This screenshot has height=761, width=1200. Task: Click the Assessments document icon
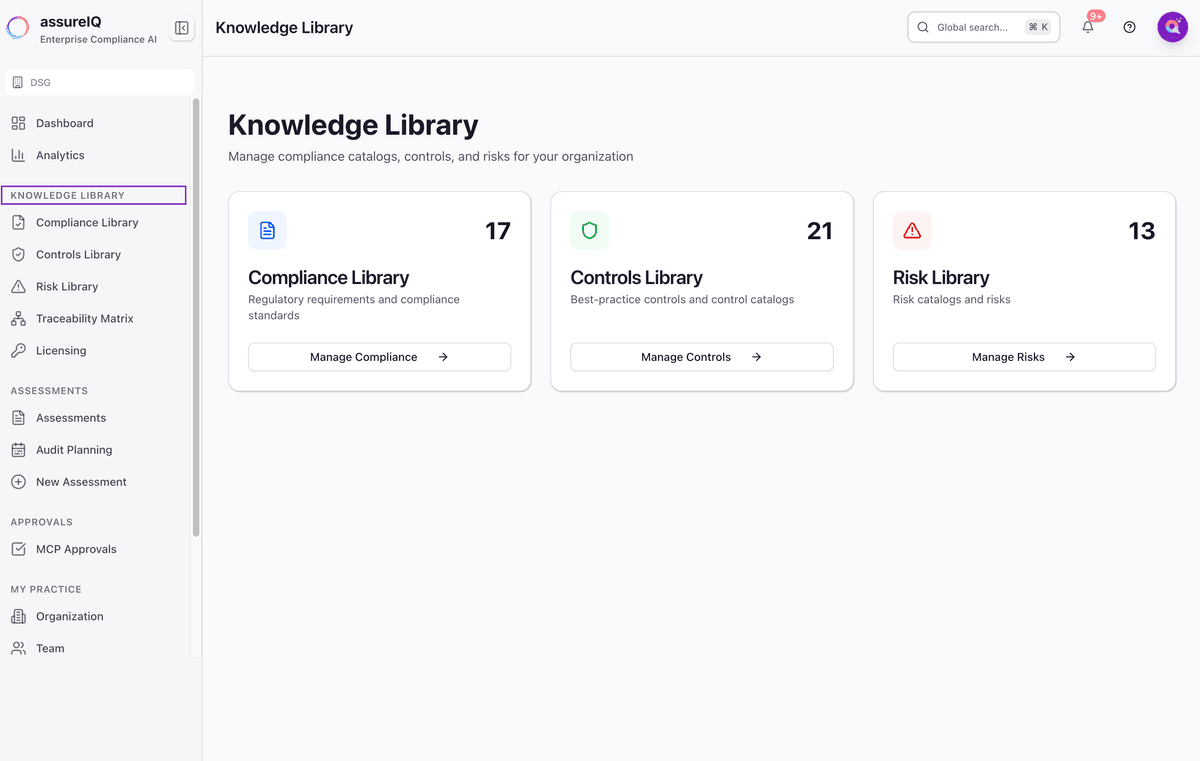[x=18, y=417]
